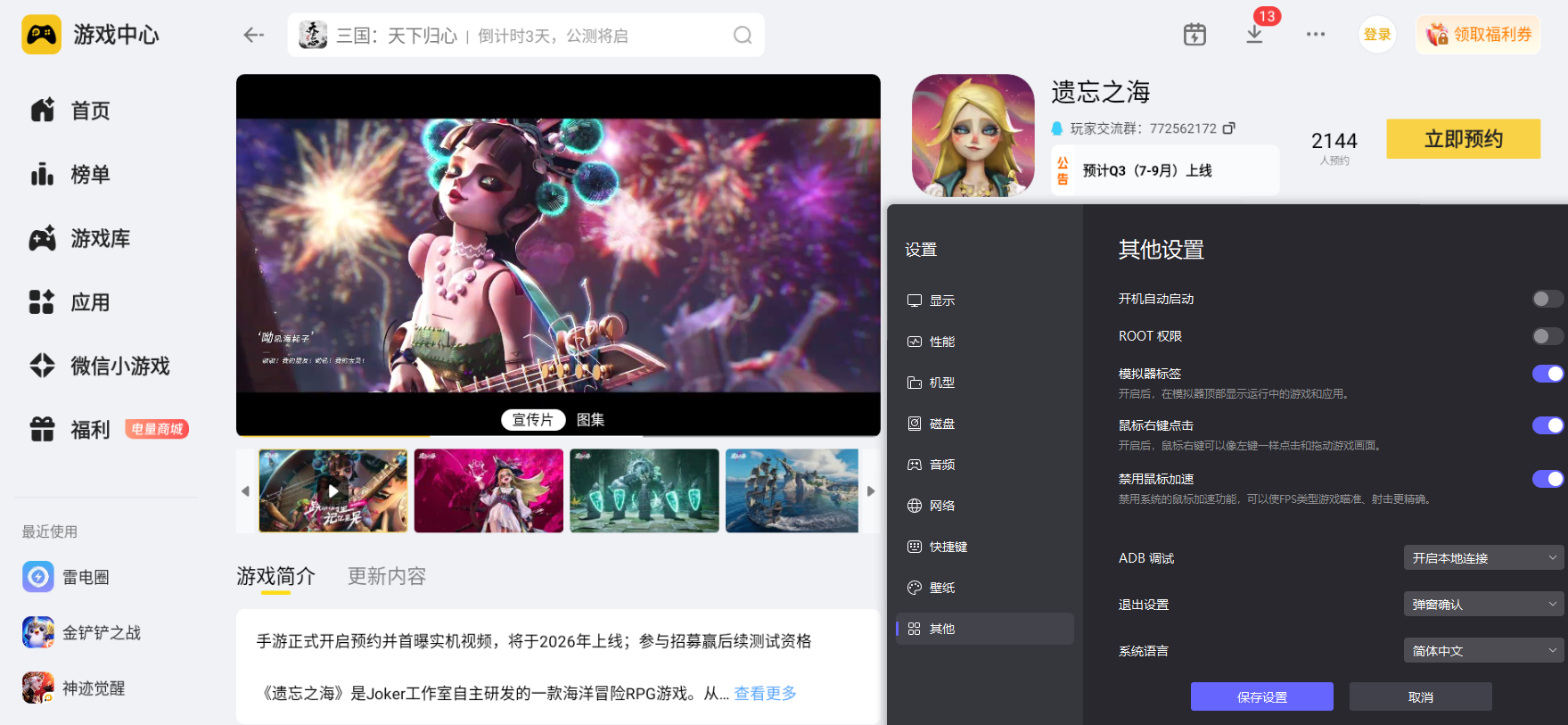
Task: Open the three-dot more menu
Action: click(1316, 35)
